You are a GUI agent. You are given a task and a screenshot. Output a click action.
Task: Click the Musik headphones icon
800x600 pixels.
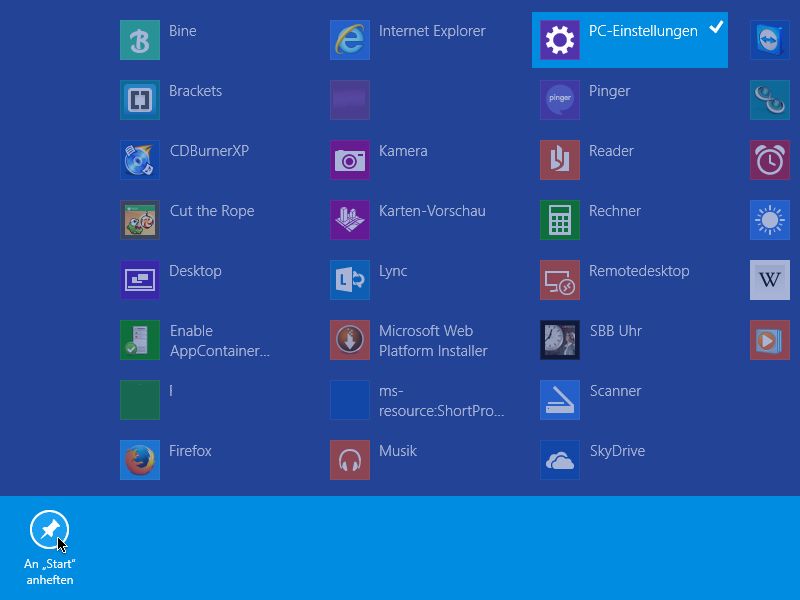click(x=350, y=460)
